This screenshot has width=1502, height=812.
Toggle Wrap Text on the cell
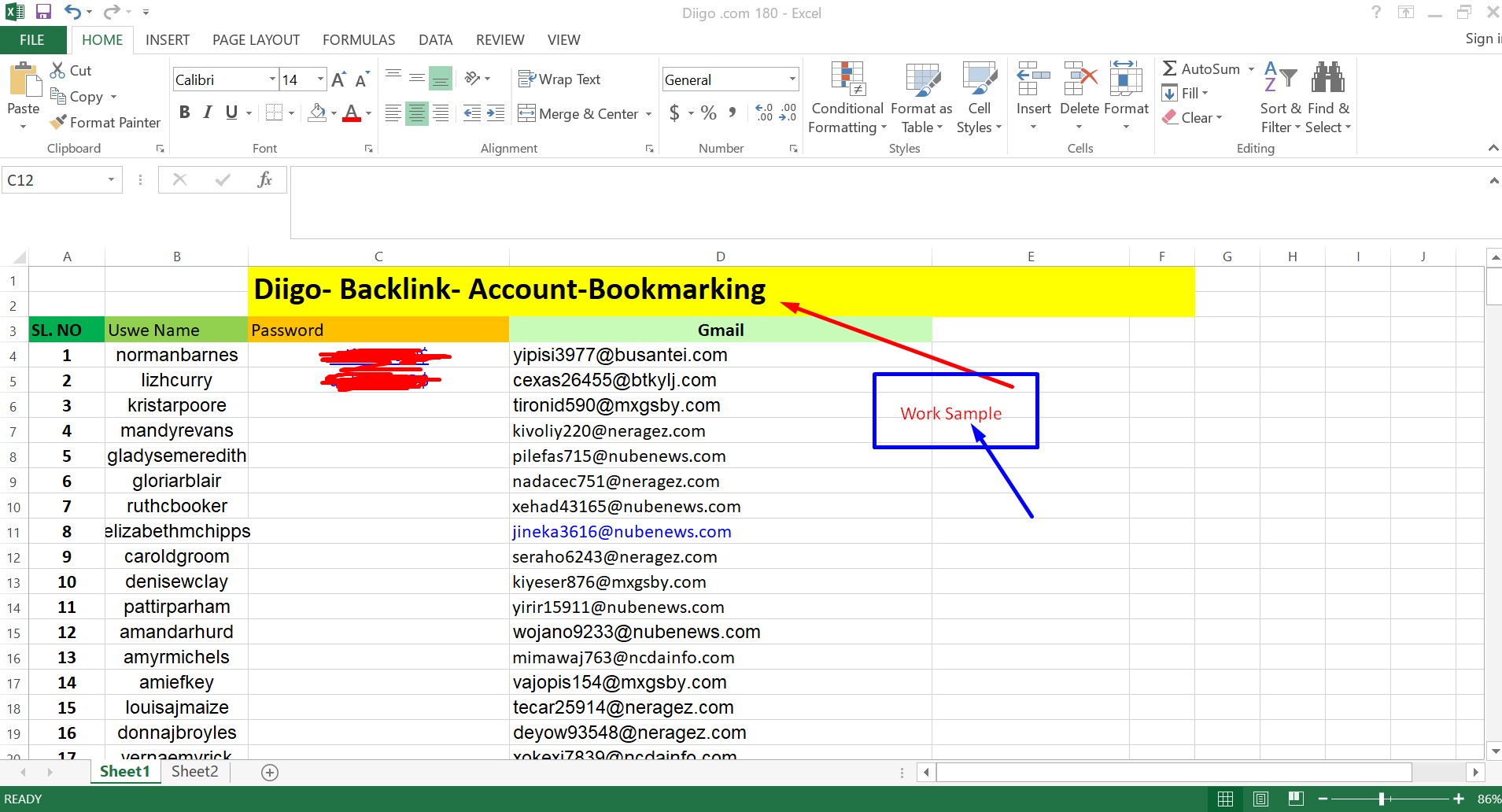(x=559, y=79)
